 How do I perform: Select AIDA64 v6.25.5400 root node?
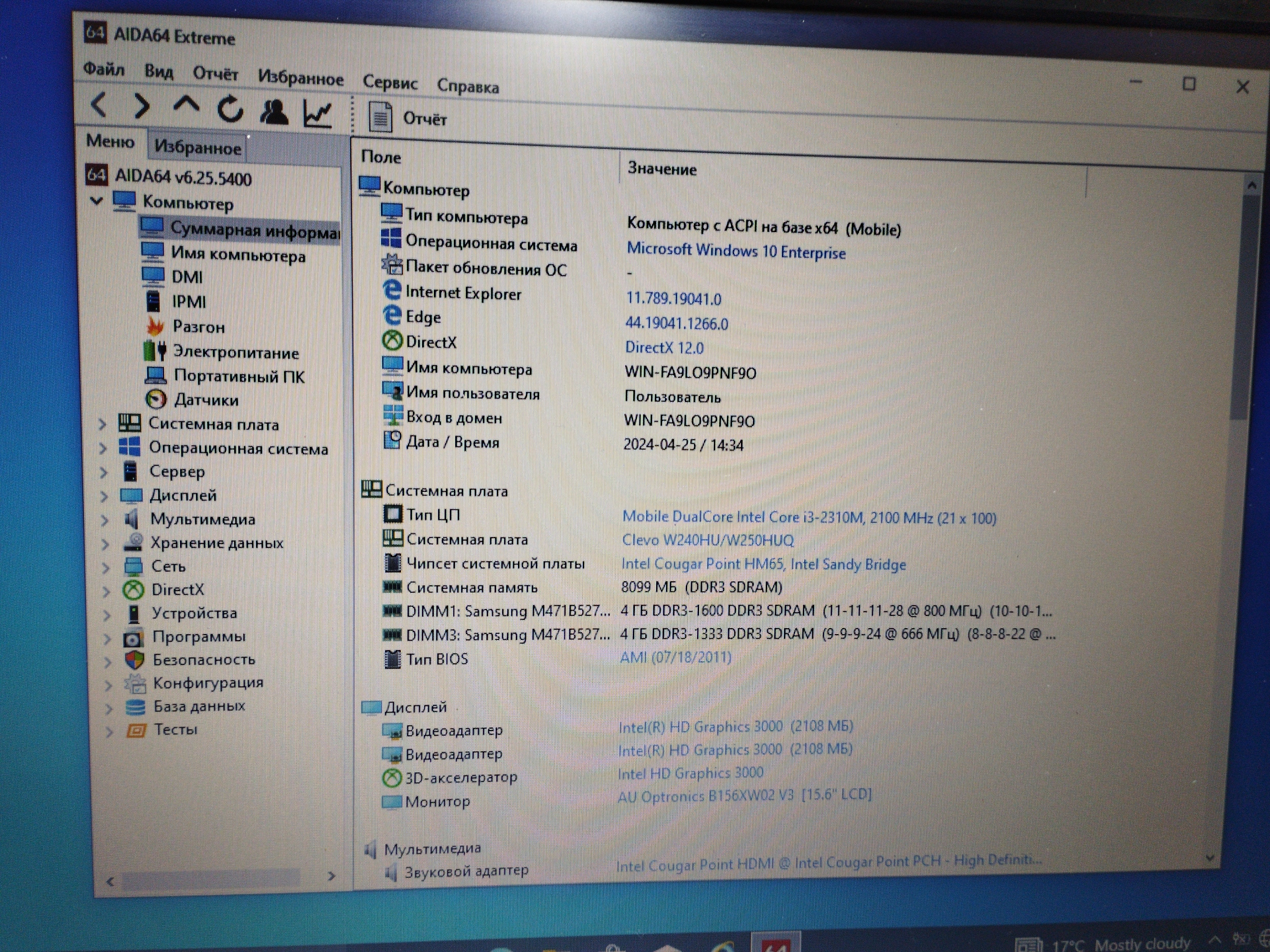click(168, 177)
